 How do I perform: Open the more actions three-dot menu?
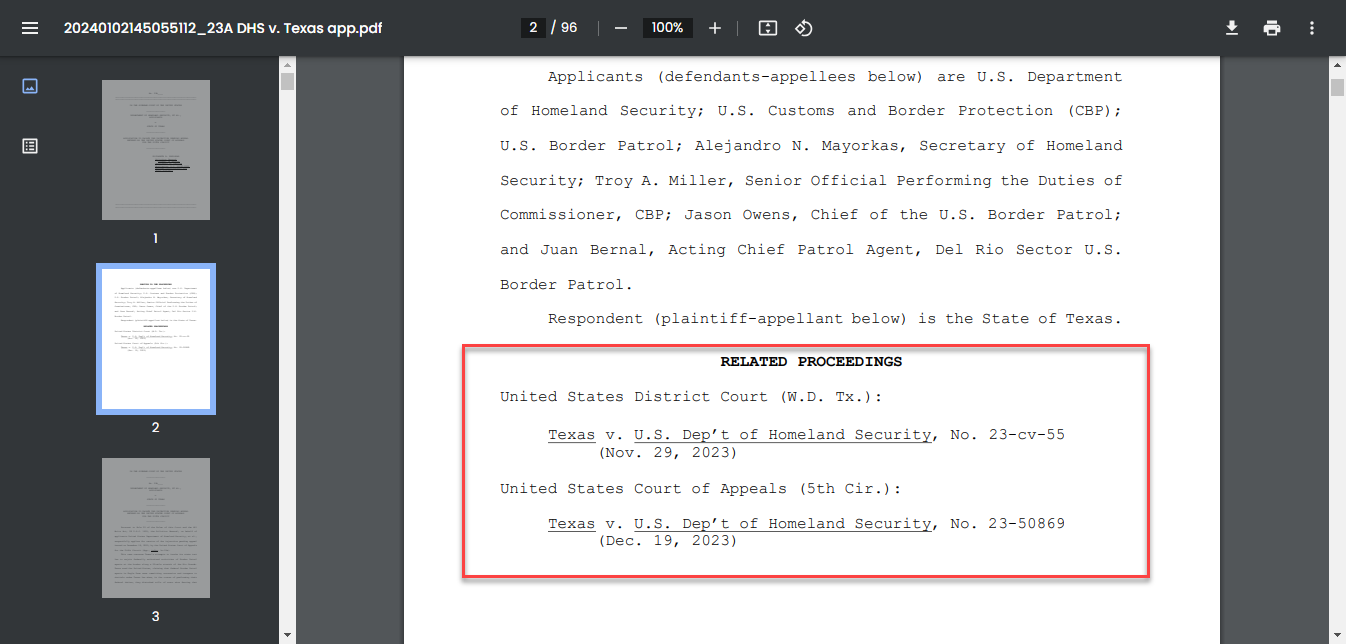tap(1312, 28)
